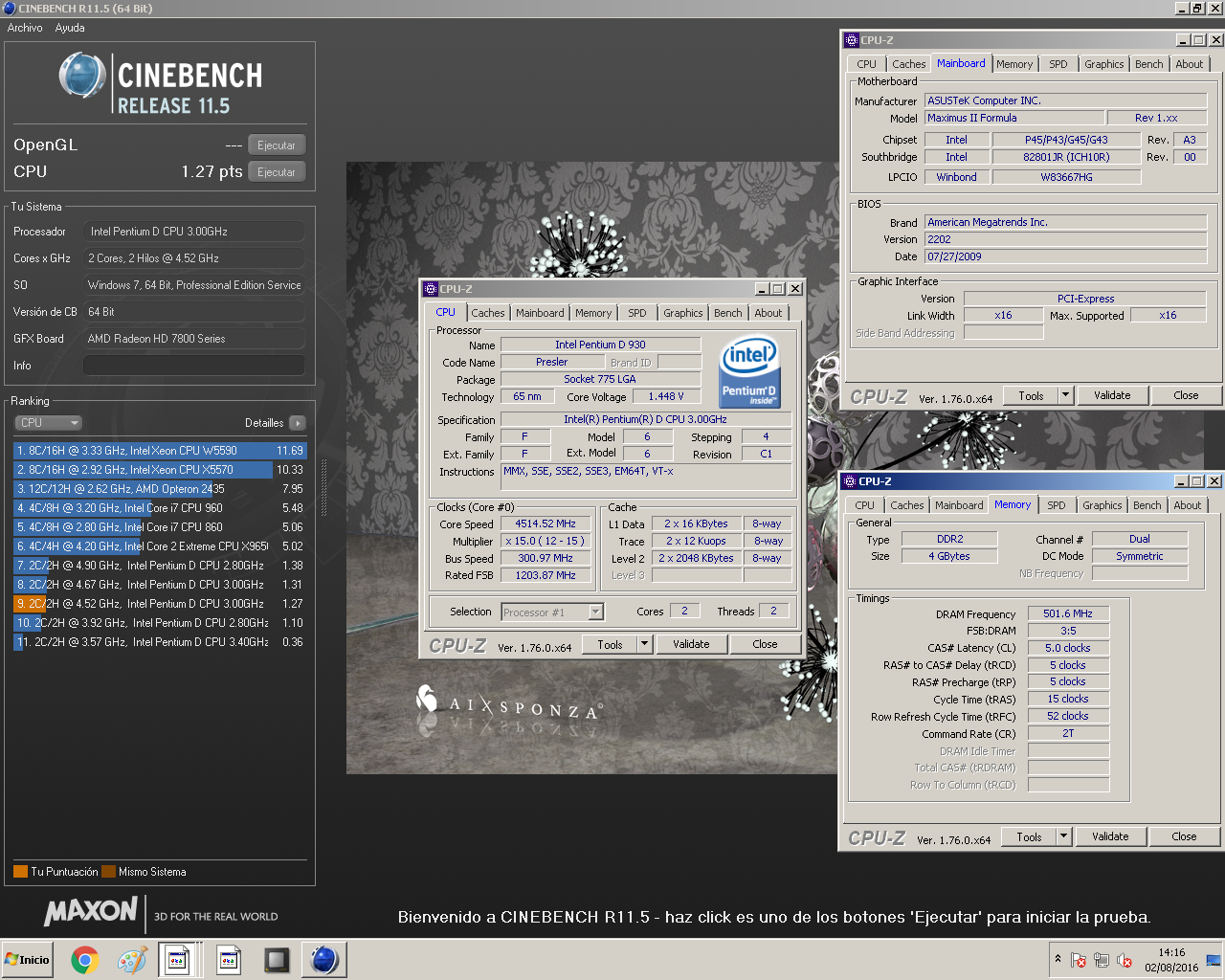Viewport: 1225px width, 980px height.
Task: Select highlighted ranking row 9 at 4.52 GHz
Action: pos(160,603)
